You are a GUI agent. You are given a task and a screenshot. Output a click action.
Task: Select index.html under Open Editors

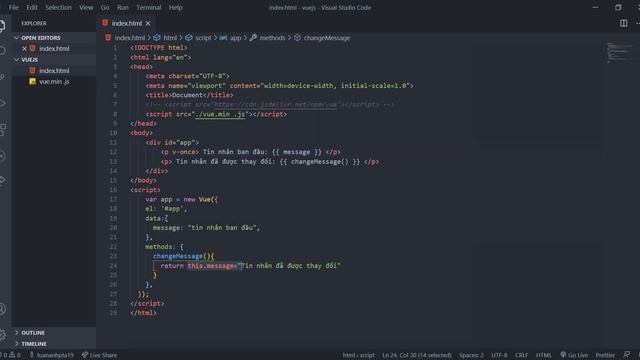(54, 49)
